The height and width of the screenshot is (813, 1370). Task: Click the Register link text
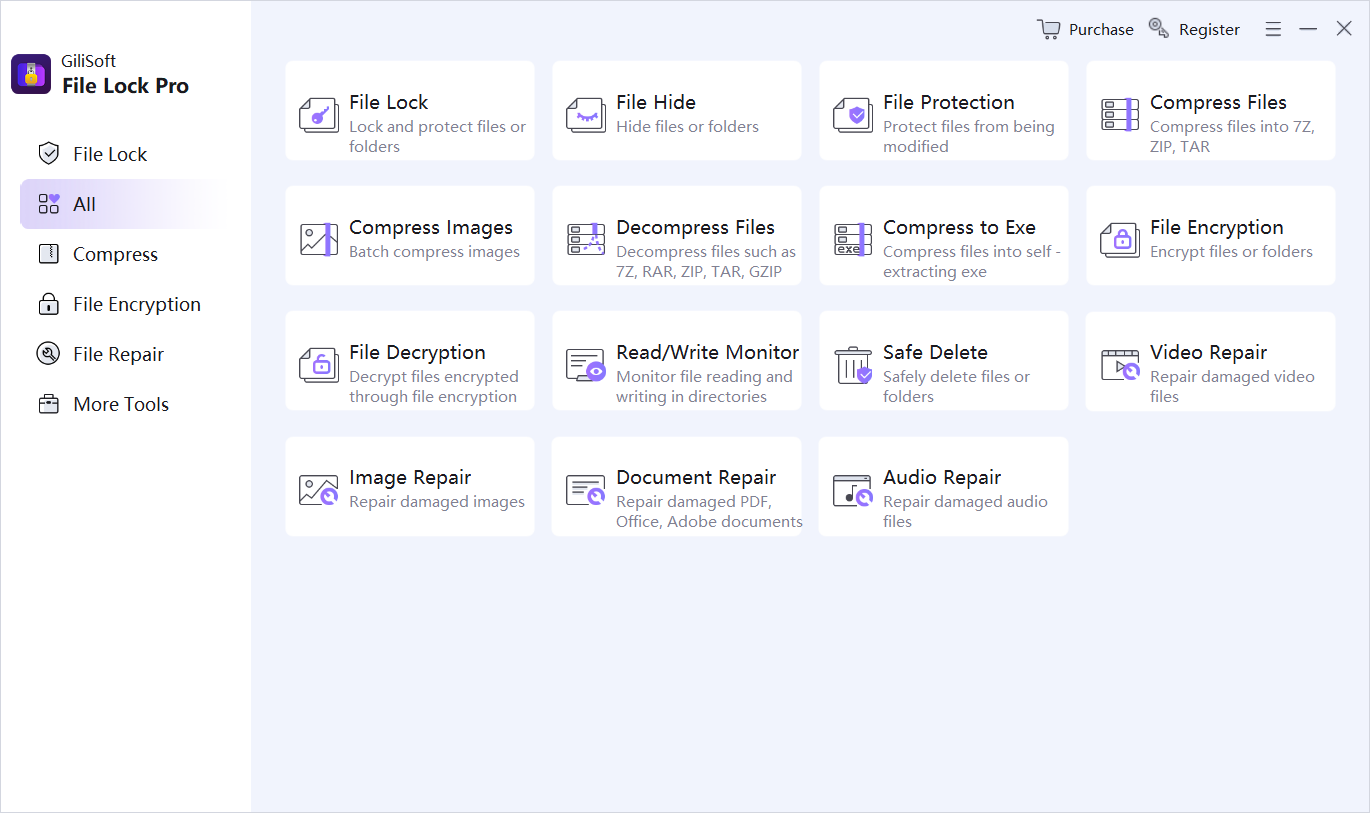1209,30
